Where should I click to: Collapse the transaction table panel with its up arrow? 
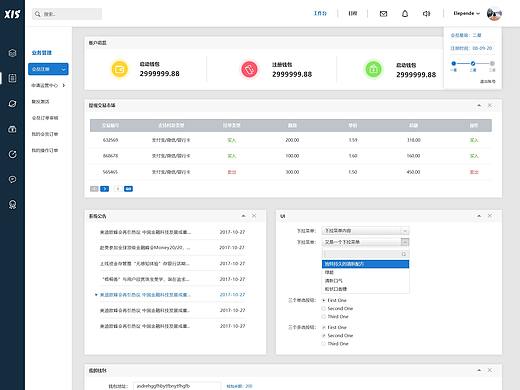coord(479,105)
